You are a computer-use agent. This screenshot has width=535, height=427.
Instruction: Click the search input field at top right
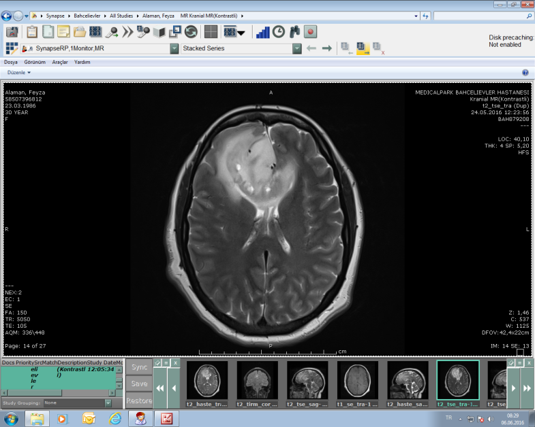coord(483,16)
